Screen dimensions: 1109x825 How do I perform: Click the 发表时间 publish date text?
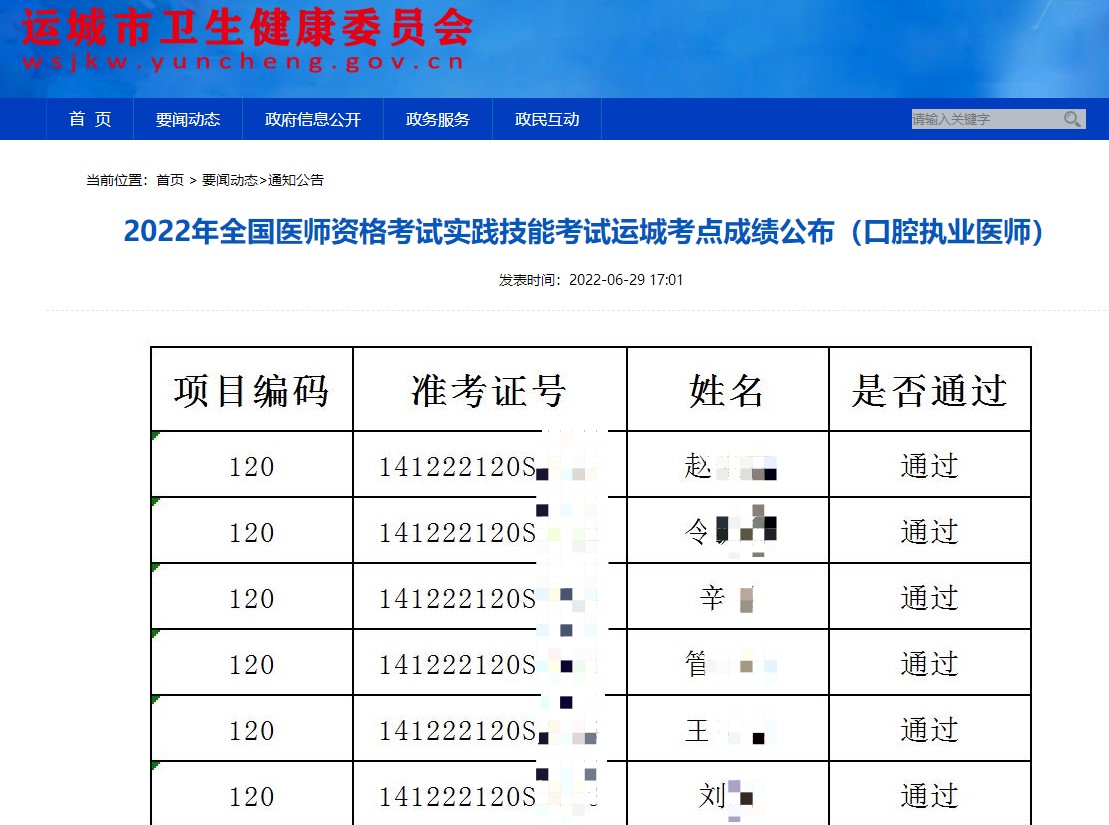[591, 280]
